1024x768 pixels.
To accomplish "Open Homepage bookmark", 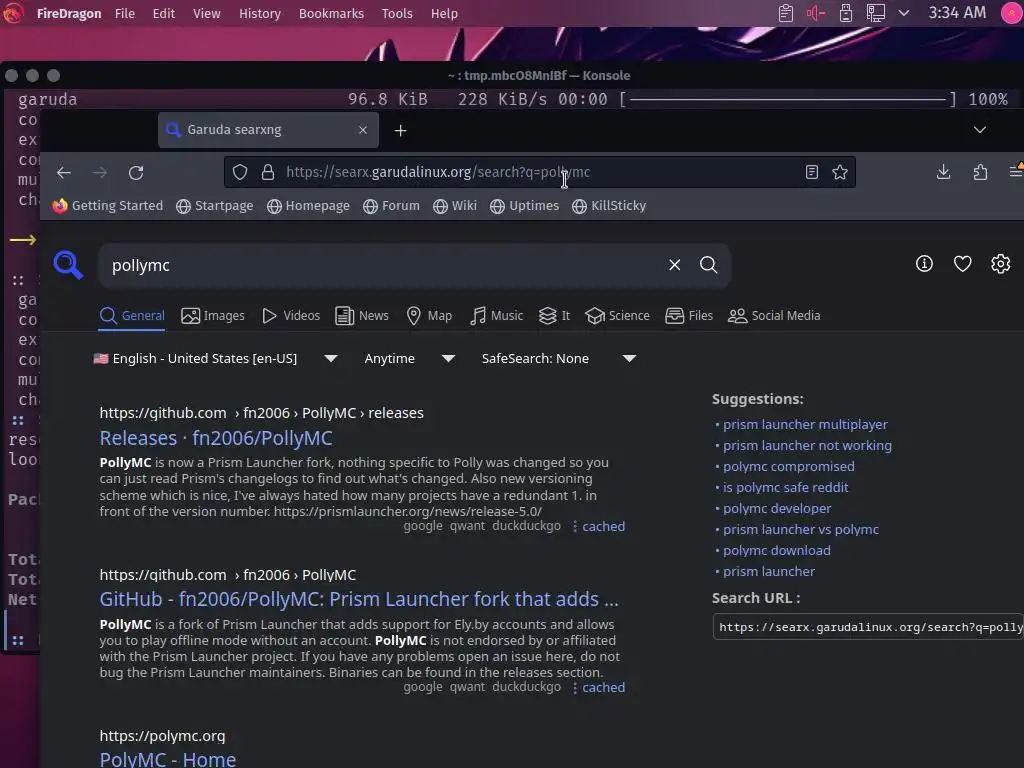I will (308, 206).
